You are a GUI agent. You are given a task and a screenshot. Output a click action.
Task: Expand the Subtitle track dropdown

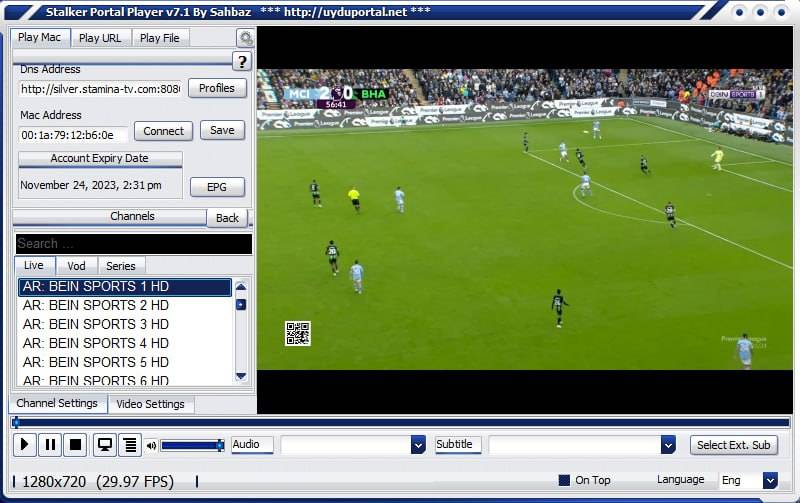[x=668, y=445]
